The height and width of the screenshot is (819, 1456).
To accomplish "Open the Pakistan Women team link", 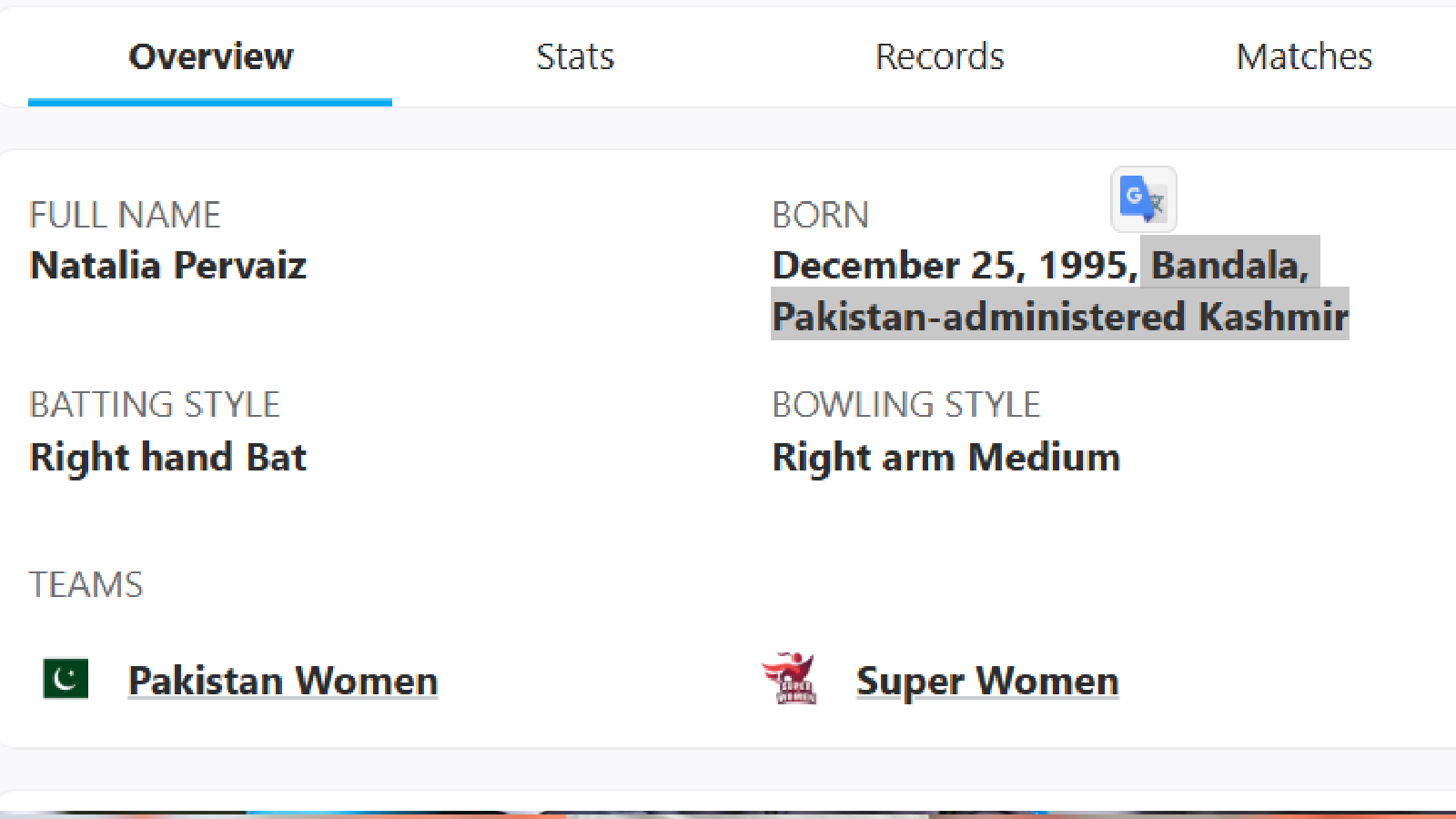I will point(283,681).
